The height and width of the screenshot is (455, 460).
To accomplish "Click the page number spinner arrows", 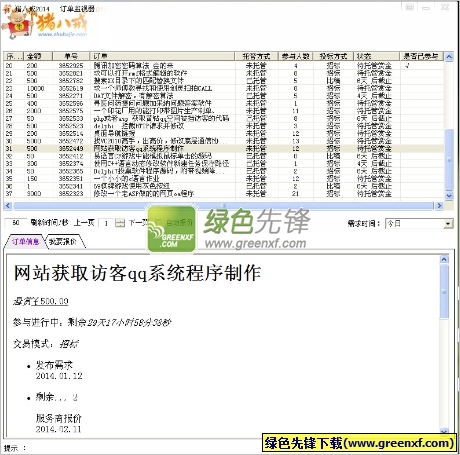I will point(120,223).
